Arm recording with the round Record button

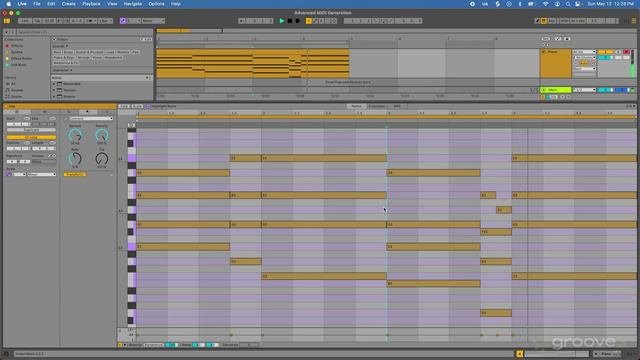tap(298, 21)
